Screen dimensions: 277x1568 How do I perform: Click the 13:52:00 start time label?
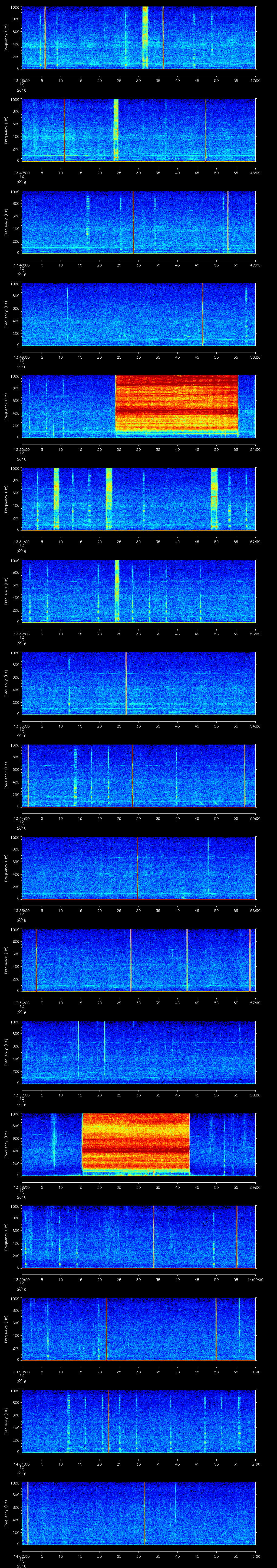coord(22,634)
